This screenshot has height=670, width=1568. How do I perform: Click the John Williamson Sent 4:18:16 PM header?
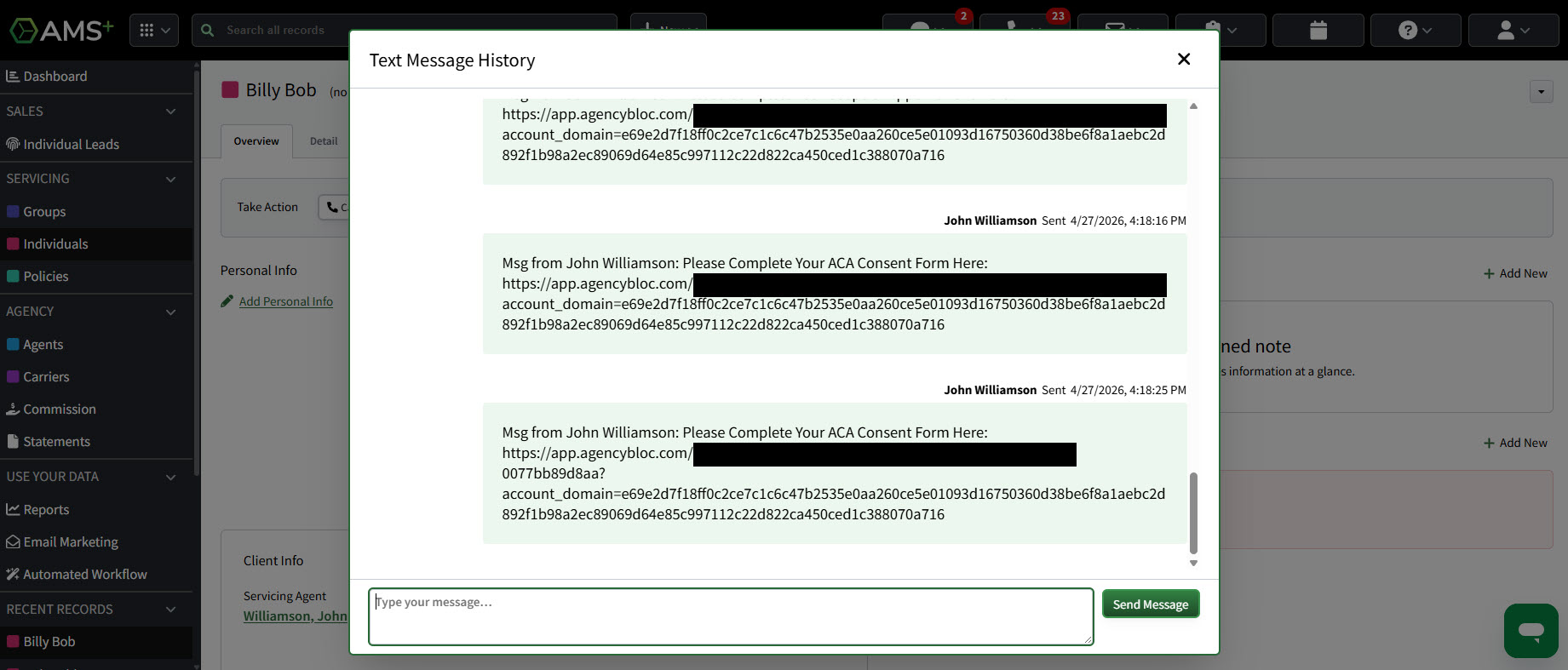(1065, 221)
